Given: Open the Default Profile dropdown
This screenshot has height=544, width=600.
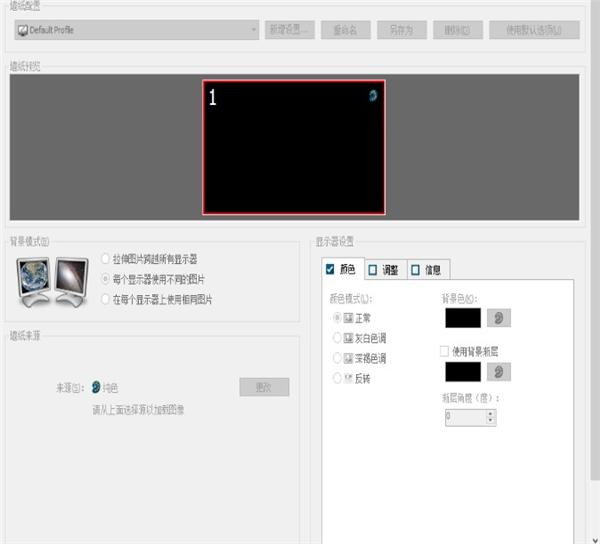Looking at the screenshot, I should click(x=137, y=30).
